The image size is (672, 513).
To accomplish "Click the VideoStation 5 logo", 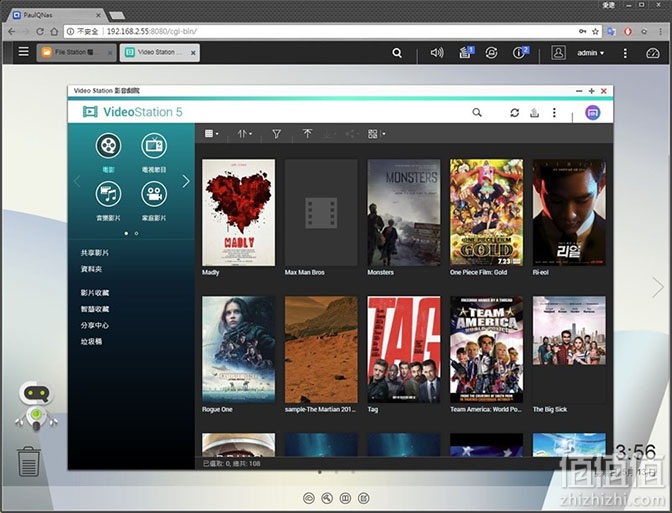I will tap(132, 112).
